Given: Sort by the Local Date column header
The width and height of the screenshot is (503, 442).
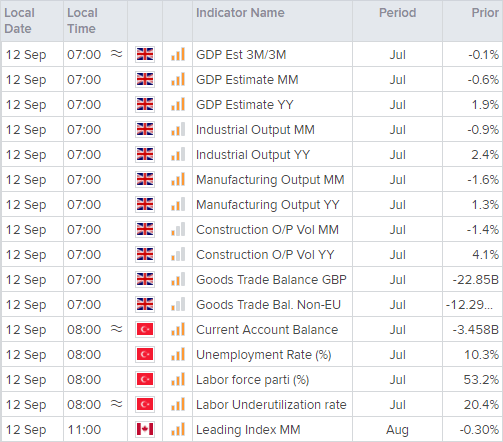Looking at the screenshot, I should pos(19,21).
